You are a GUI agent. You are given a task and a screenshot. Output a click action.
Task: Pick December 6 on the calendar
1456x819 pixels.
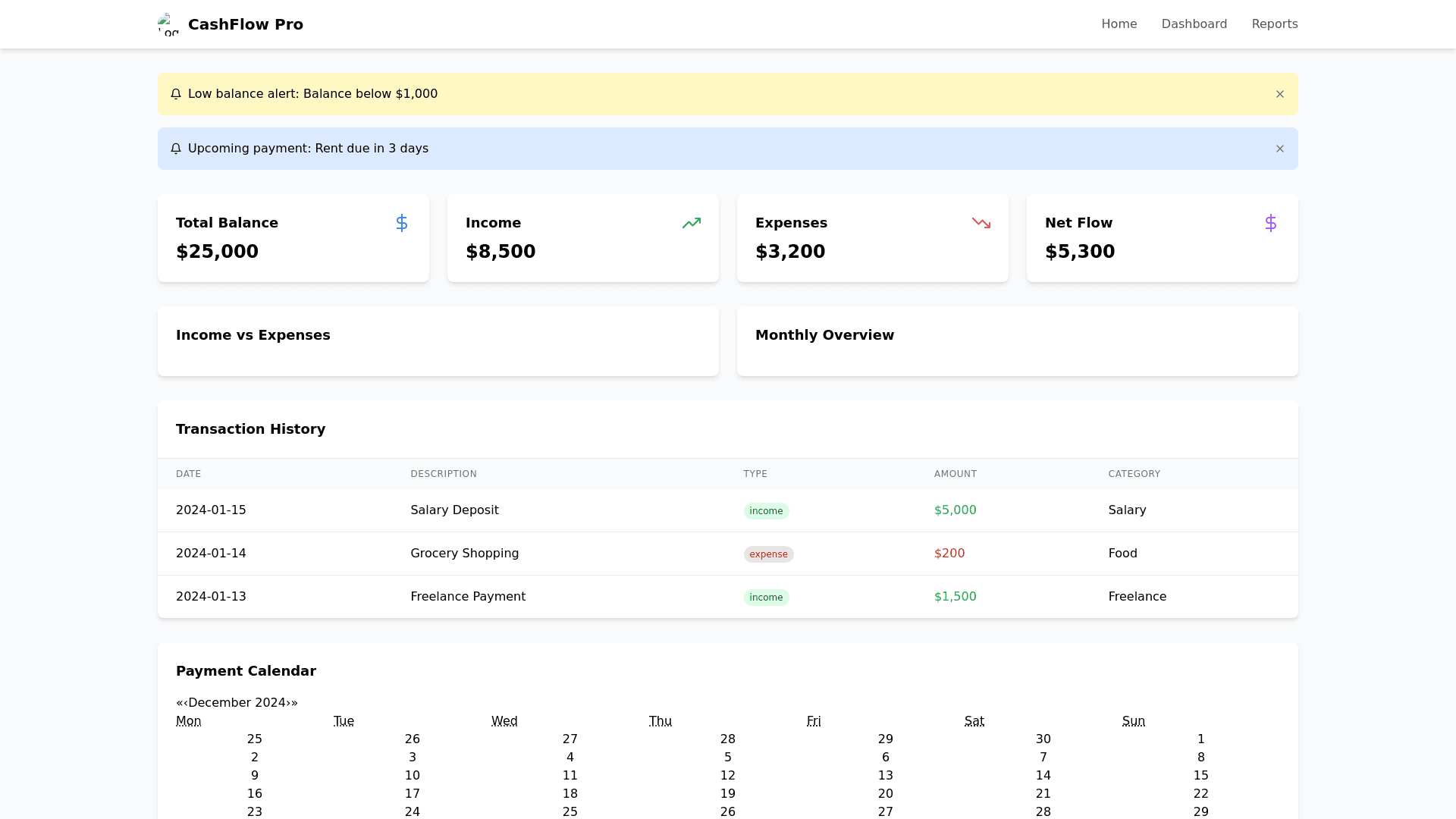[x=885, y=758]
